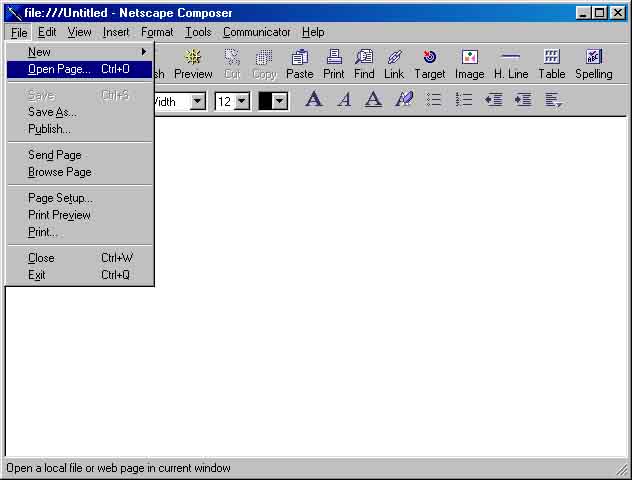Image resolution: width=632 pixels, height=480 pixels.
Task: Toggle bold text formatting
Action: pyautogui.click(x=314, y=99)
